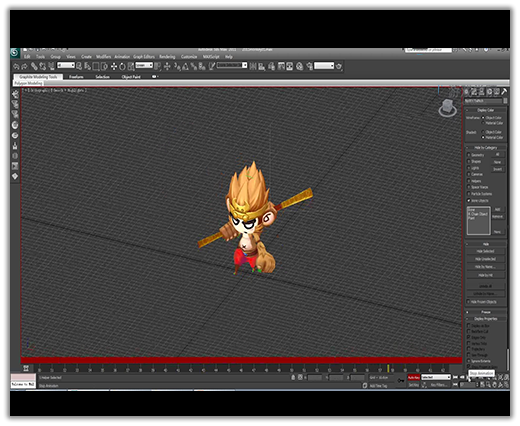Click the ViewCube in the viewport
Screen dimensions: 520x426
[447, 108]
